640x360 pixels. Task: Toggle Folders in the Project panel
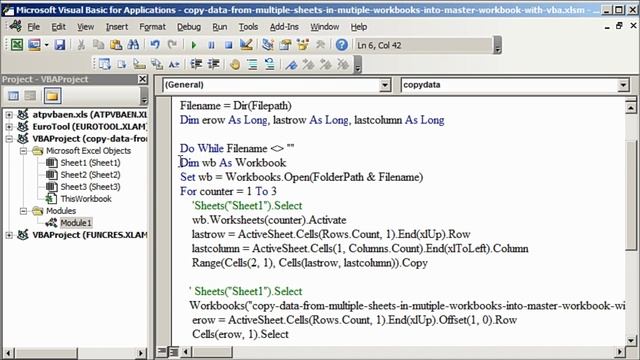pyautogui.click(x=52, y=96)
